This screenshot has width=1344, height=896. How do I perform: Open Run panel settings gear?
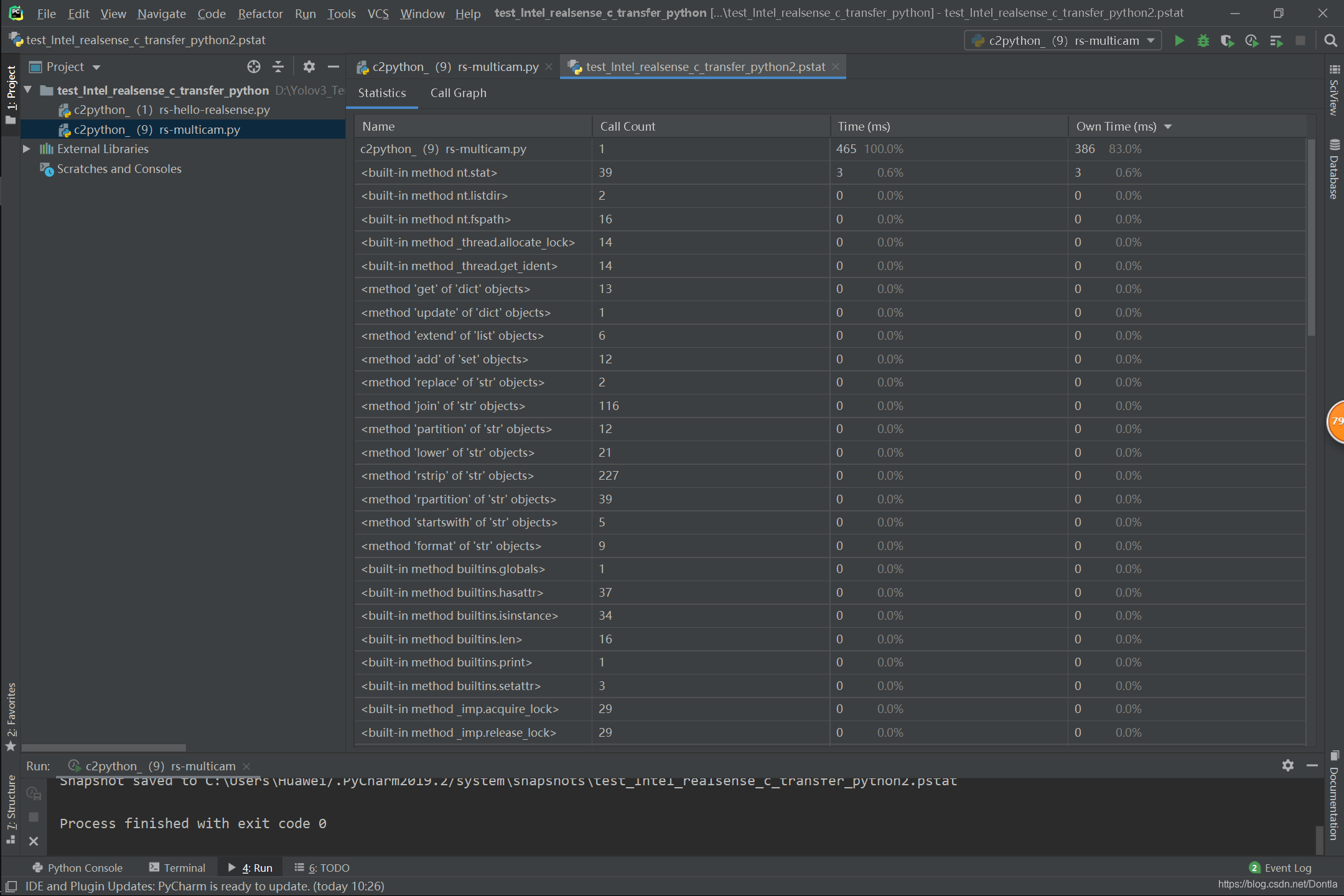(1288, 765)
